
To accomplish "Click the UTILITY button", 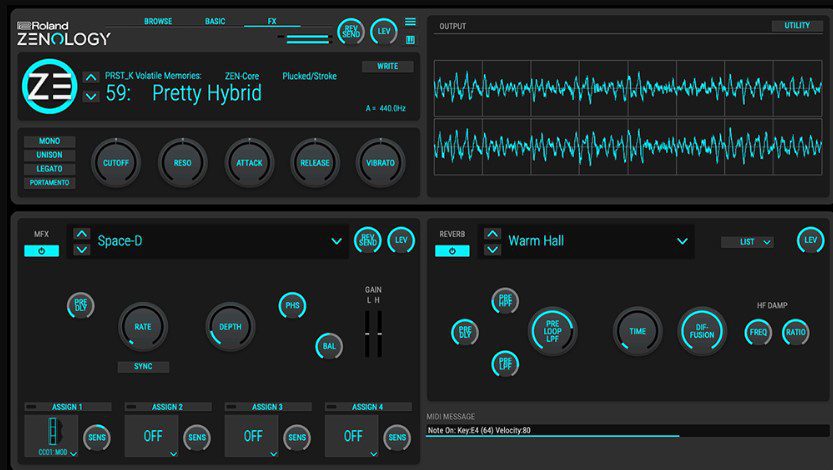I will pyautogui.click(x=797, y=25).
